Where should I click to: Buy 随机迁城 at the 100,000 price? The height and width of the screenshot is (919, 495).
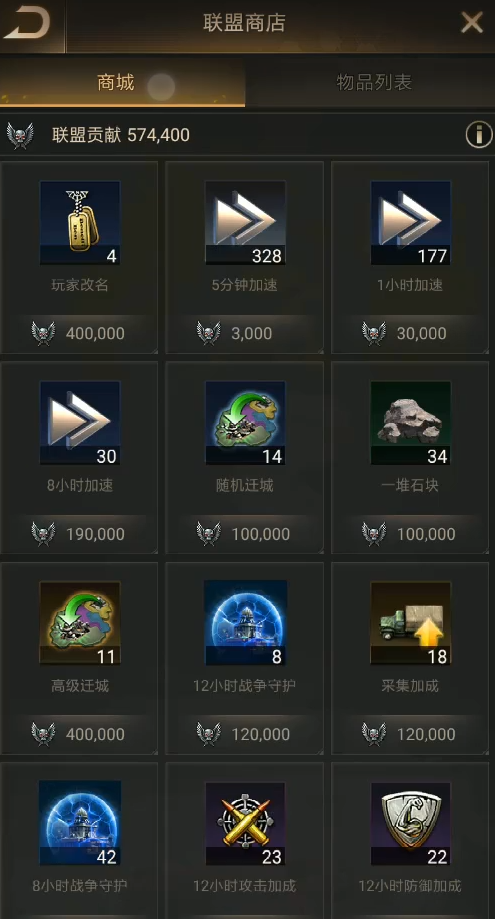244,534
